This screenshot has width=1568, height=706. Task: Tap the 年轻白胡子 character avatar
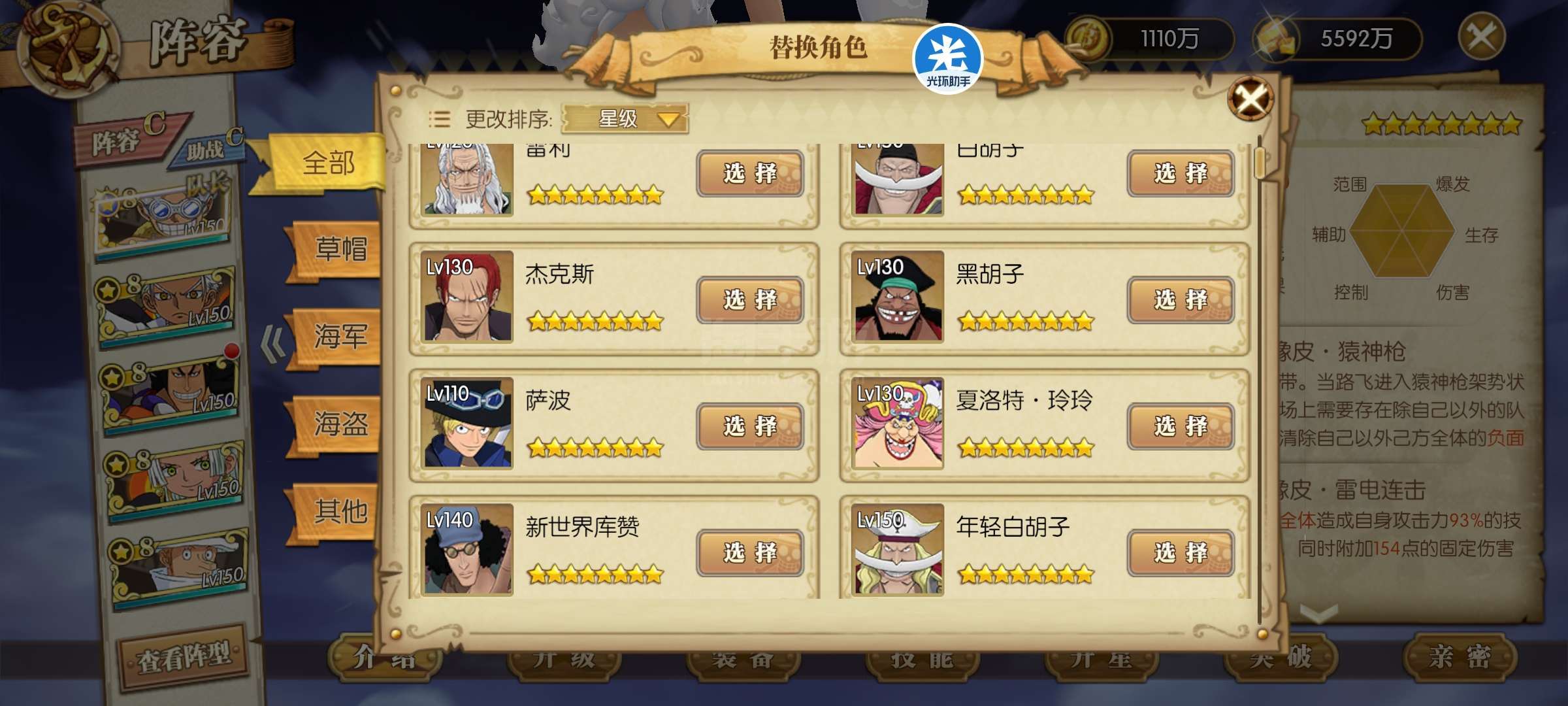point(898,549)
